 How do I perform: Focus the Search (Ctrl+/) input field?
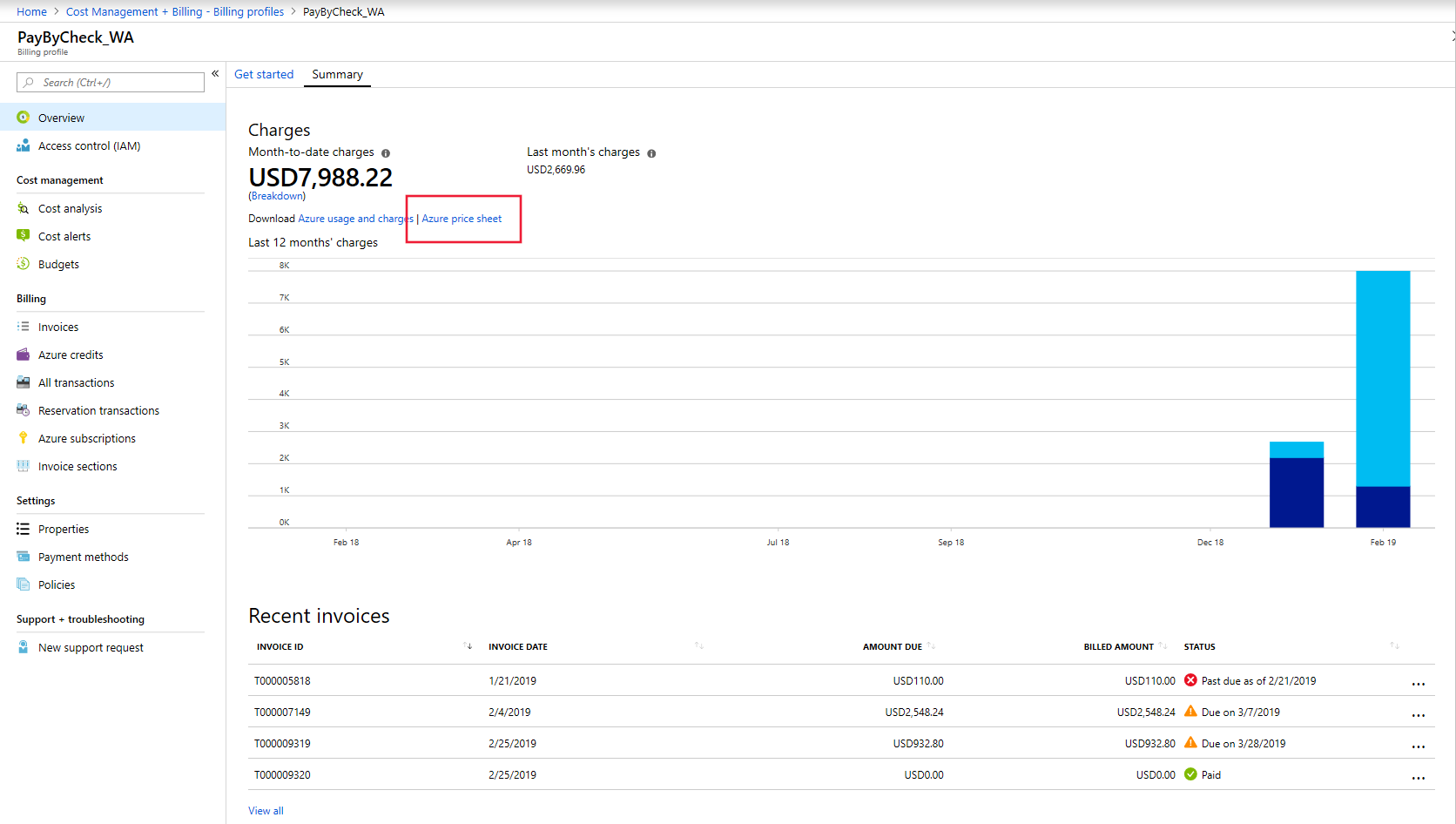click(111, 83)
